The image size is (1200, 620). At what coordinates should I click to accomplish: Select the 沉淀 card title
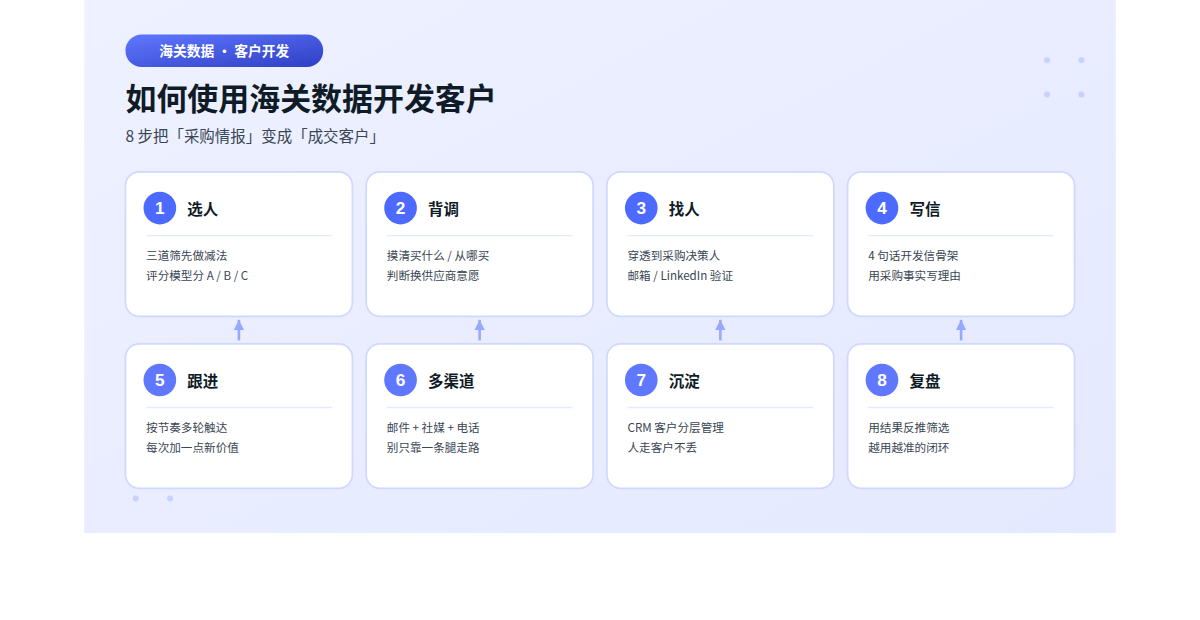point(684,381)
